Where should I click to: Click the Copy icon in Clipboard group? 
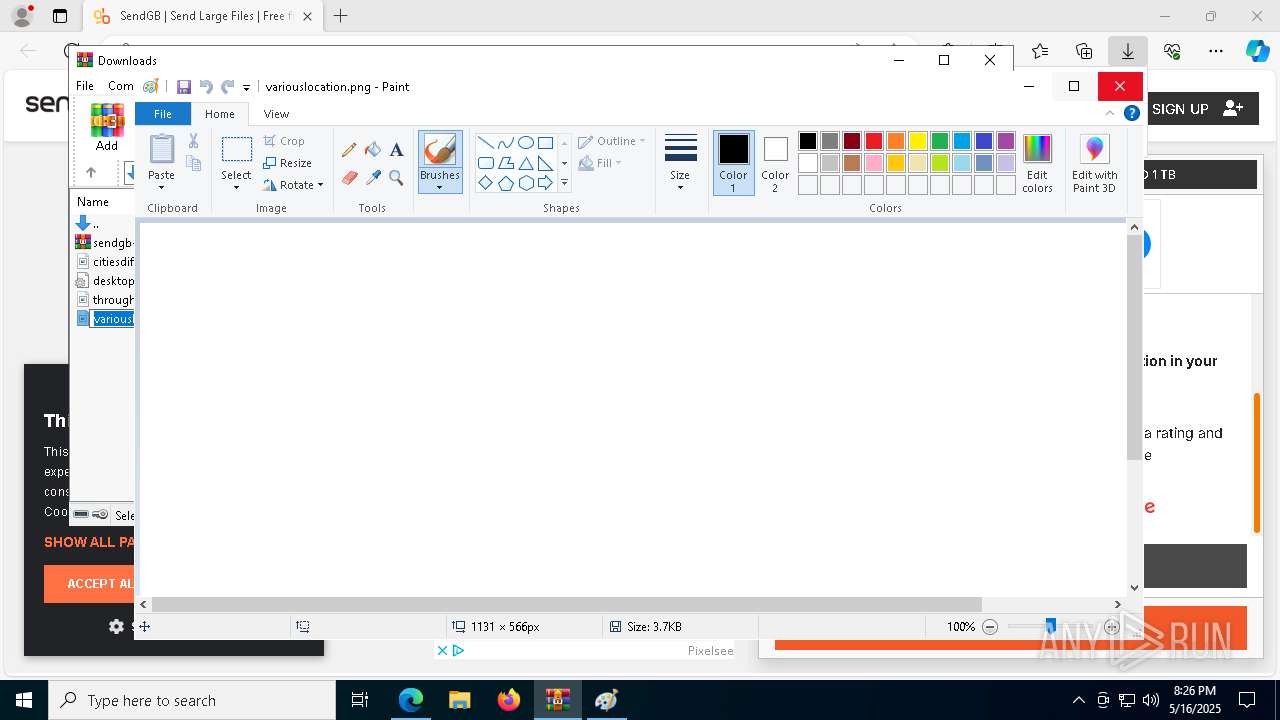[194, 163]
